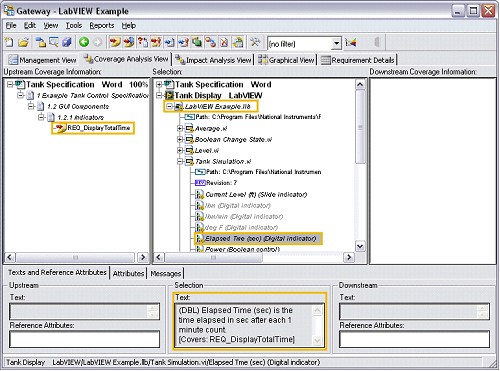Click the Upstream Reference Attributes field
The image size is (500, 371).
(x=85, y=339)
